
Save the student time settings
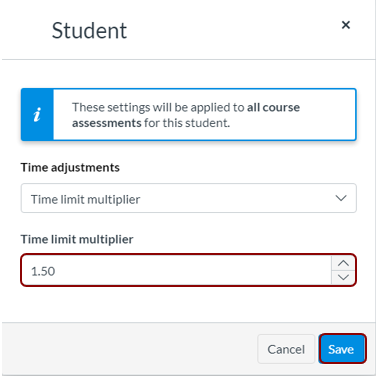click(x=342, y=349)
